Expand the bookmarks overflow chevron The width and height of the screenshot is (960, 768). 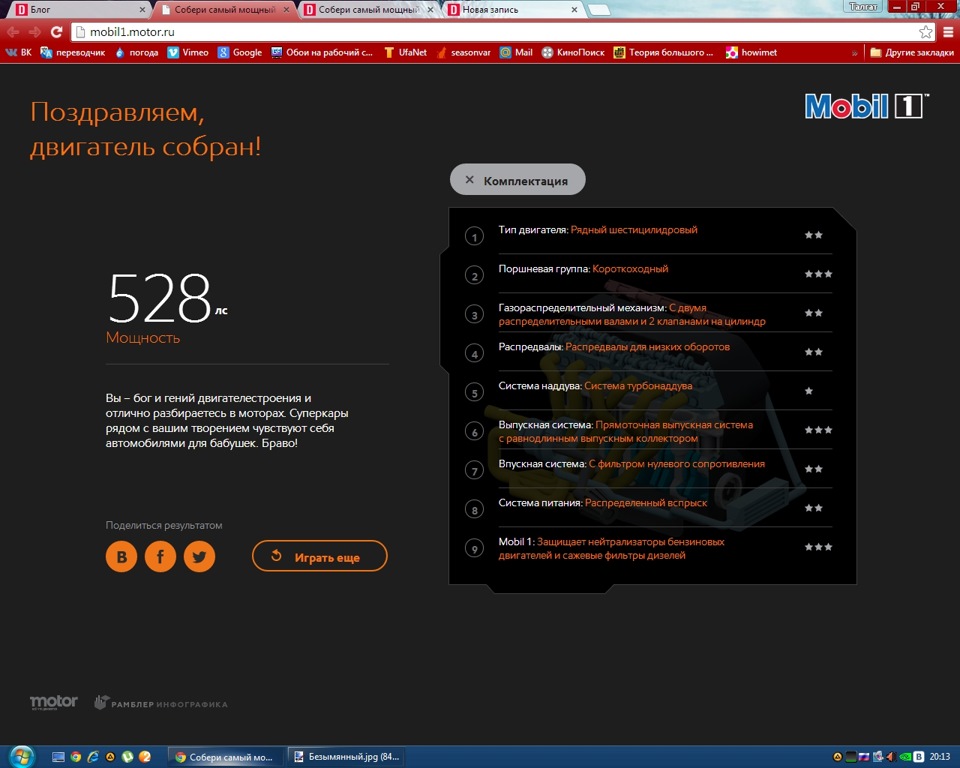[x=854, y=53]
